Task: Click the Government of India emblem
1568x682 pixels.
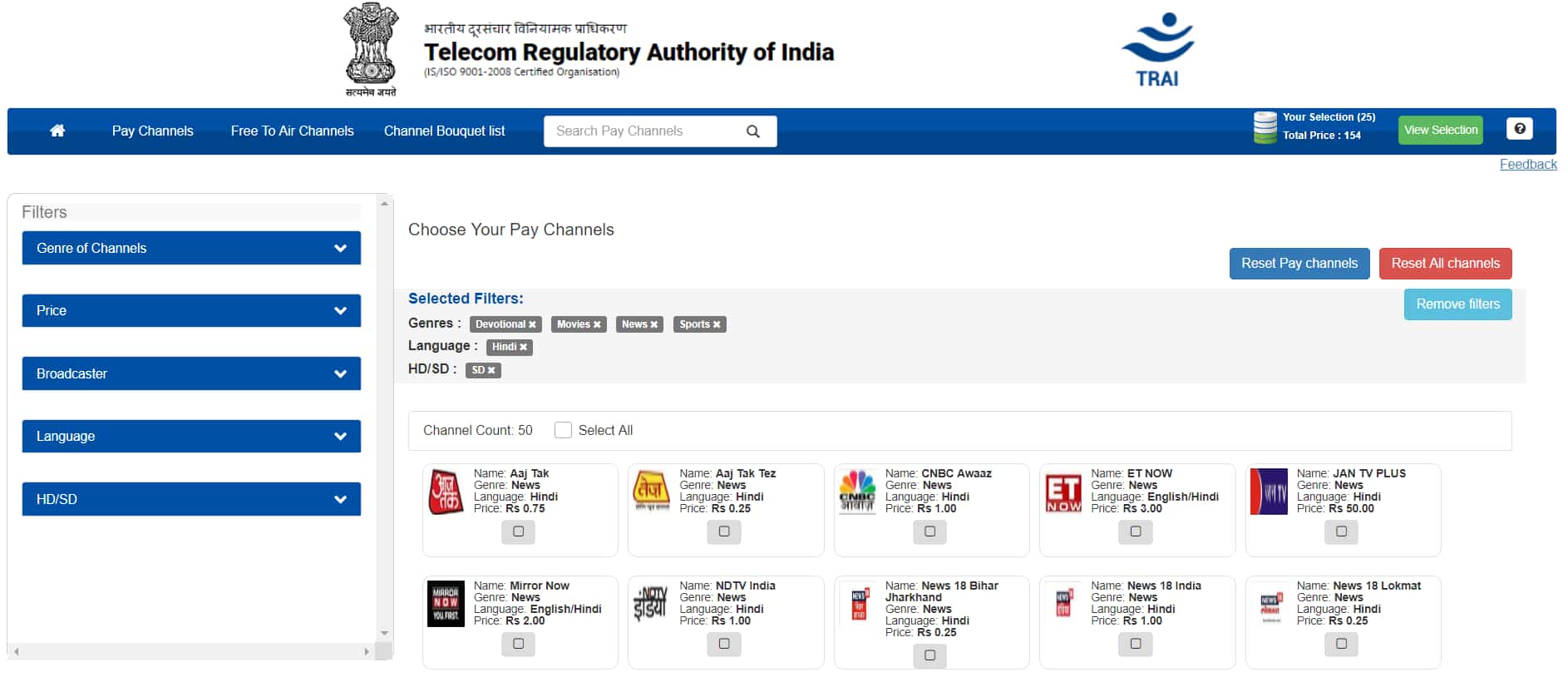Action: 371,50
